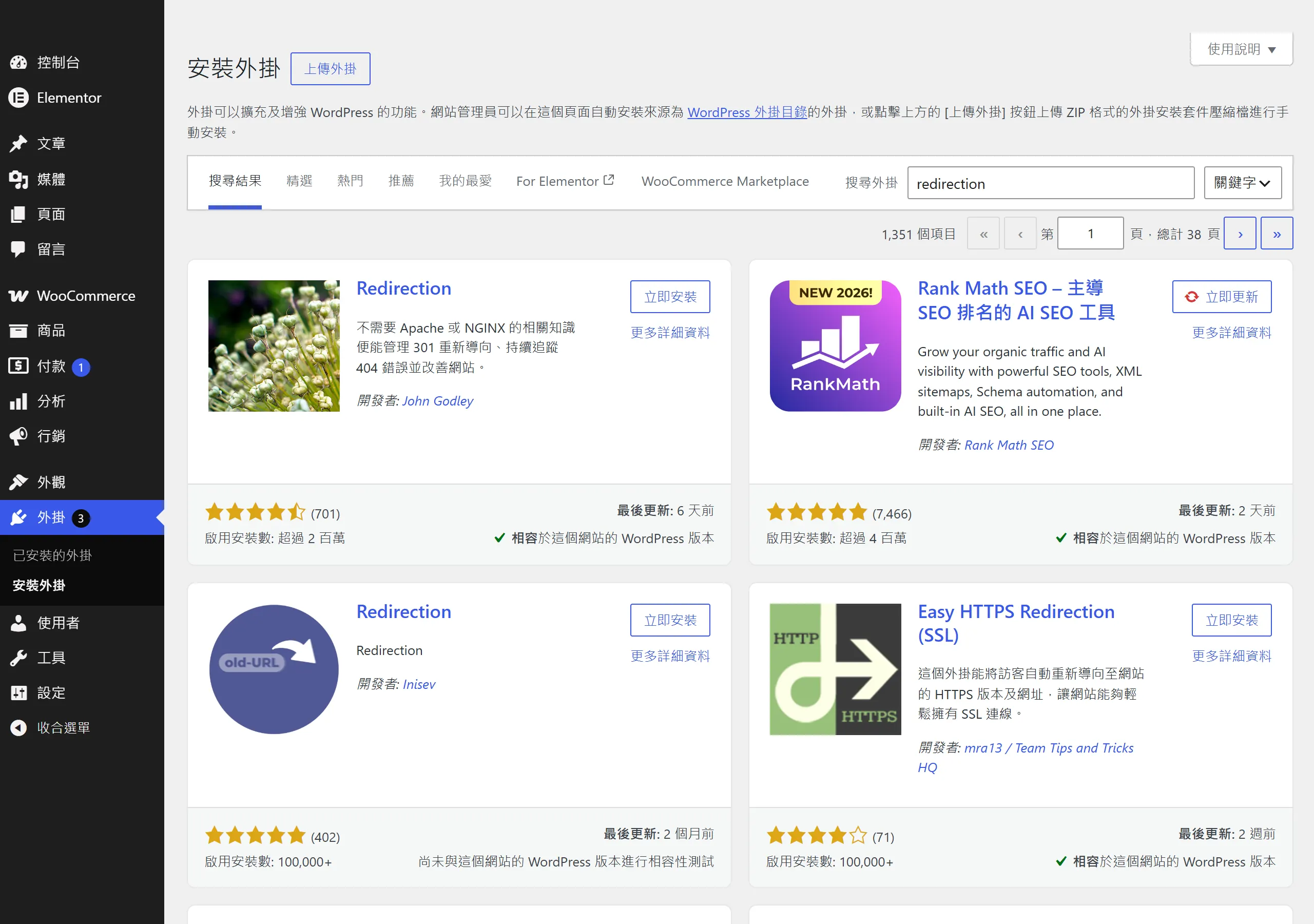The image size is (1314, 924).
Task: Click the 媒體 media icon
Action: point(18,179)
